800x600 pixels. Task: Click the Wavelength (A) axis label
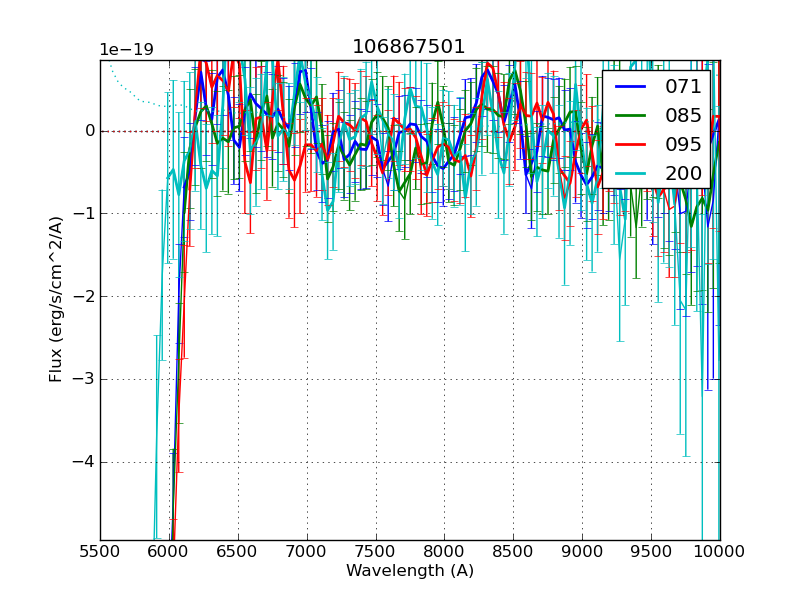[410, 571]
